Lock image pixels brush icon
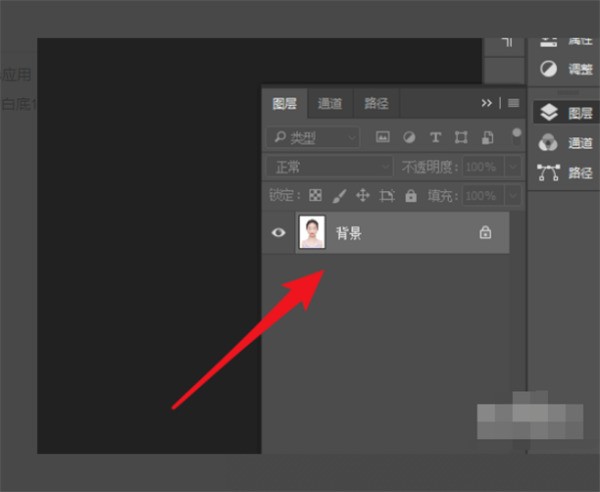This screenshot has height=492, width=600. (339, 195)
